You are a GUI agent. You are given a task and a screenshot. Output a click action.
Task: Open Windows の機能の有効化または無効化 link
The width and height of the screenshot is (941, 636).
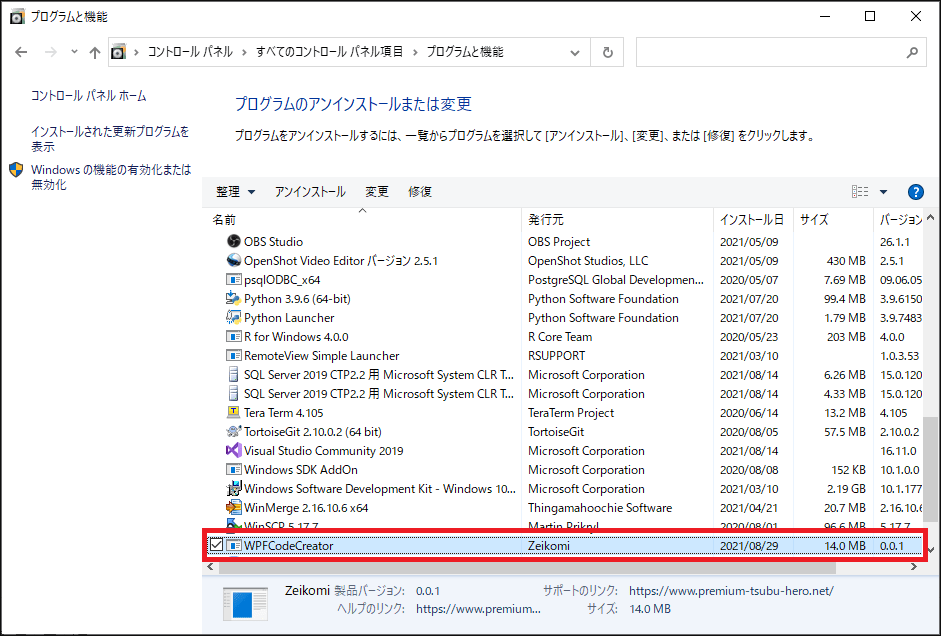tap(111, 177)
